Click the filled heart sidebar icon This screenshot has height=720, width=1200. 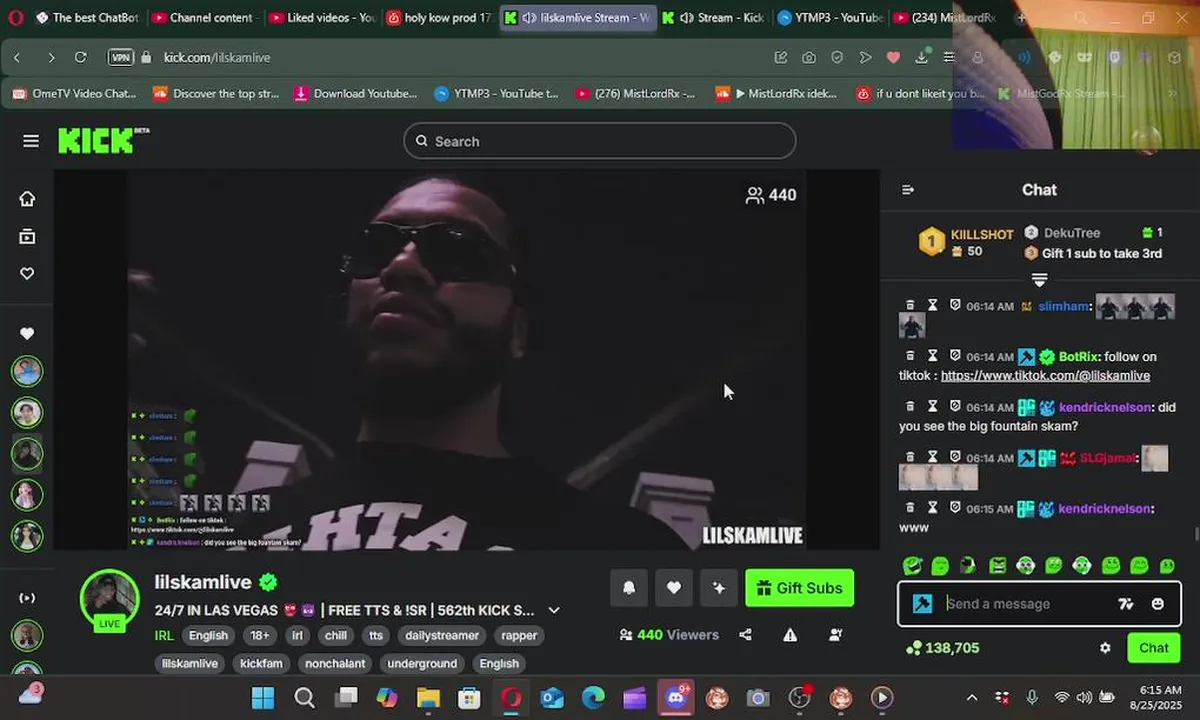[x=27, y=334]
